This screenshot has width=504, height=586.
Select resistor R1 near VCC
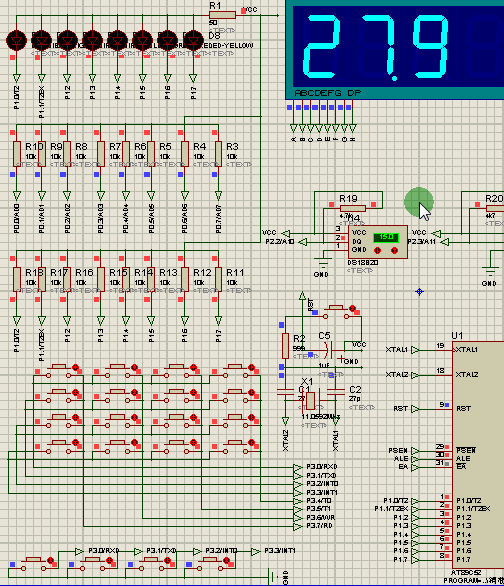coord(222,15)
